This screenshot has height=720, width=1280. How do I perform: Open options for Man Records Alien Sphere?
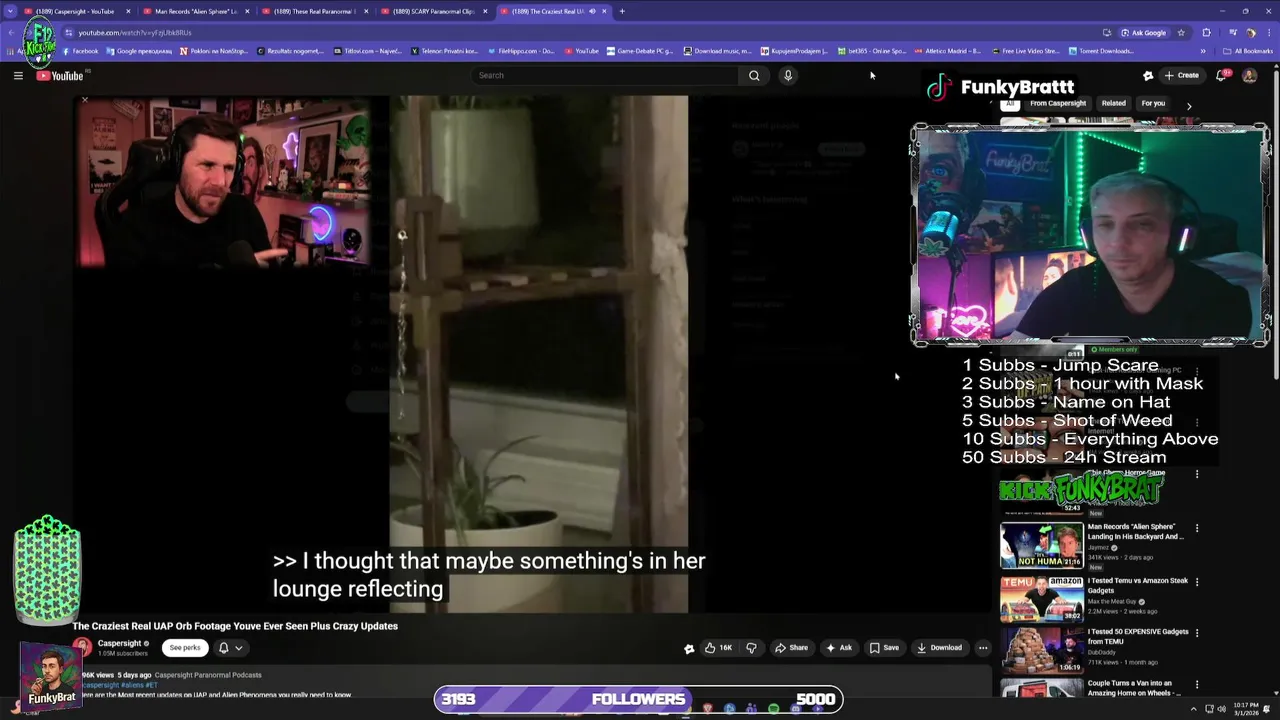point(1197,528)
